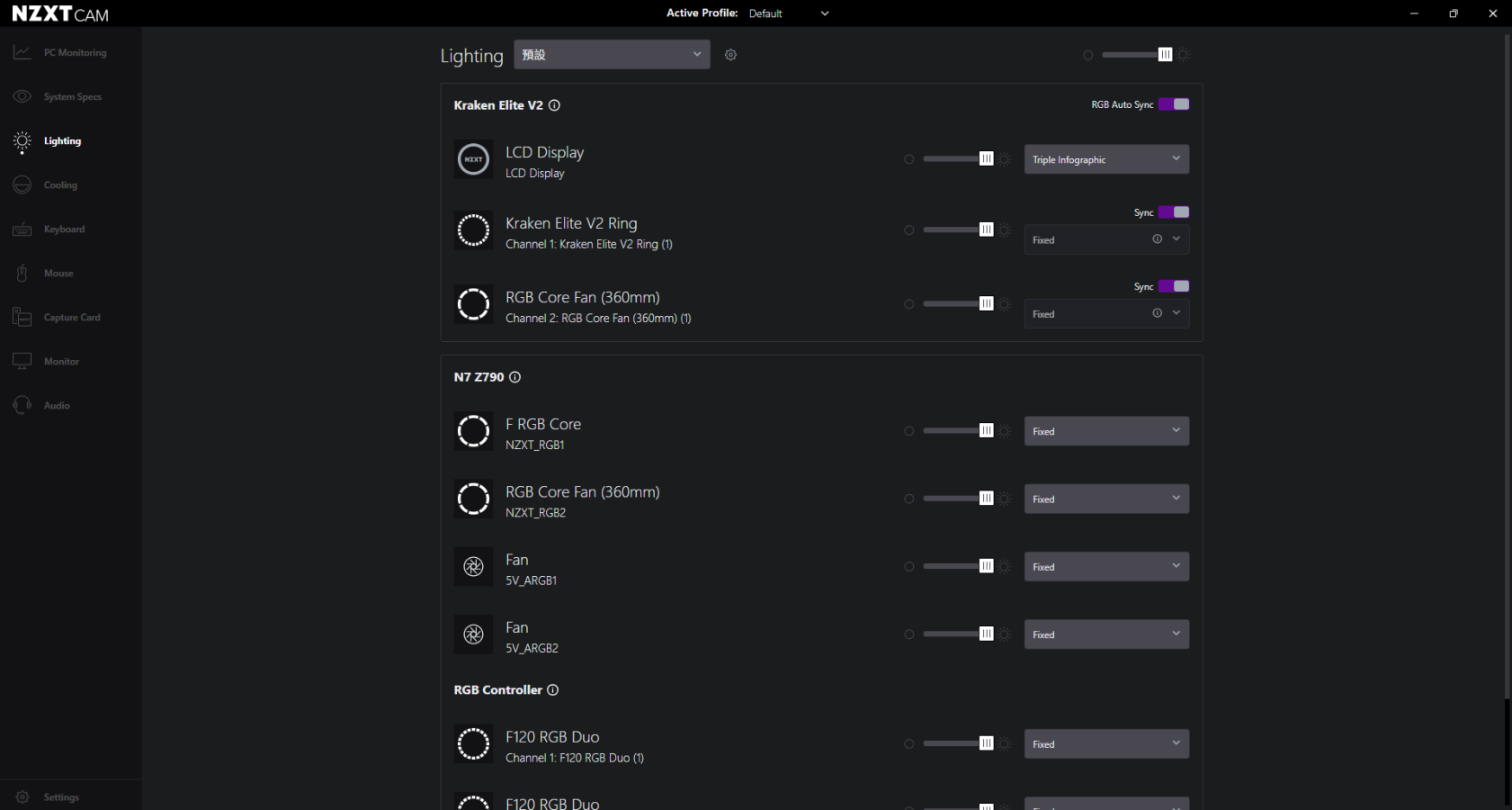Toggle Sync for Channel 2 RGB Core Fan

tap(1174, 286)
